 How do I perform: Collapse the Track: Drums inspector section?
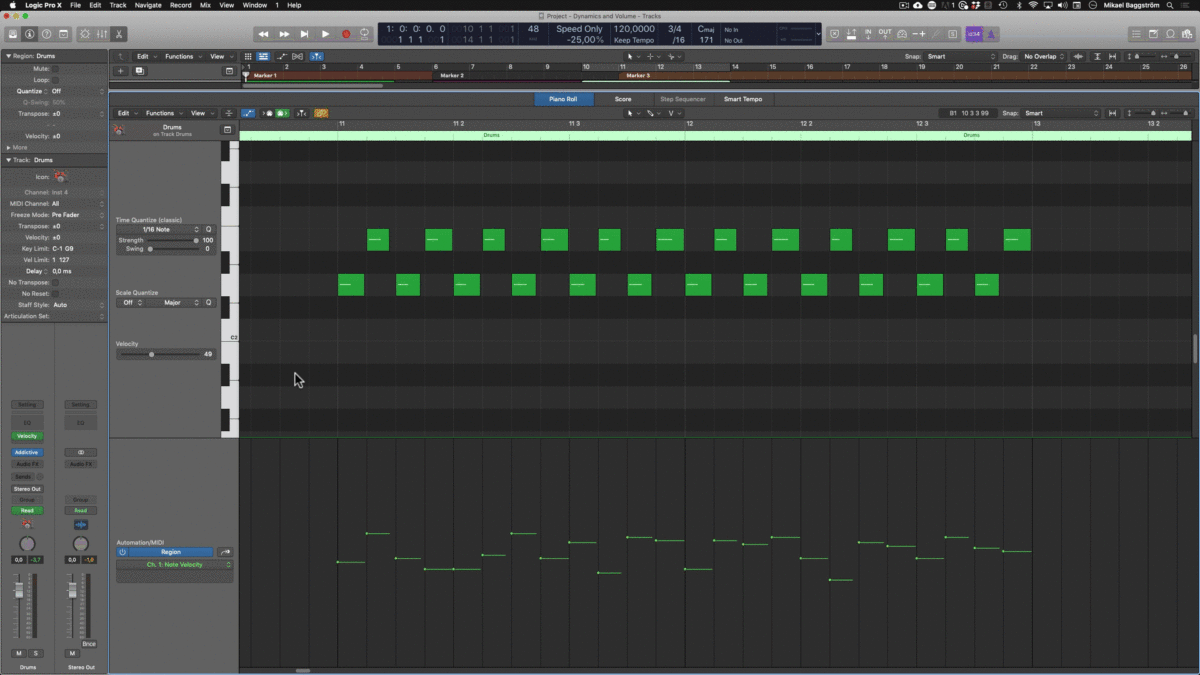point(10,160)
